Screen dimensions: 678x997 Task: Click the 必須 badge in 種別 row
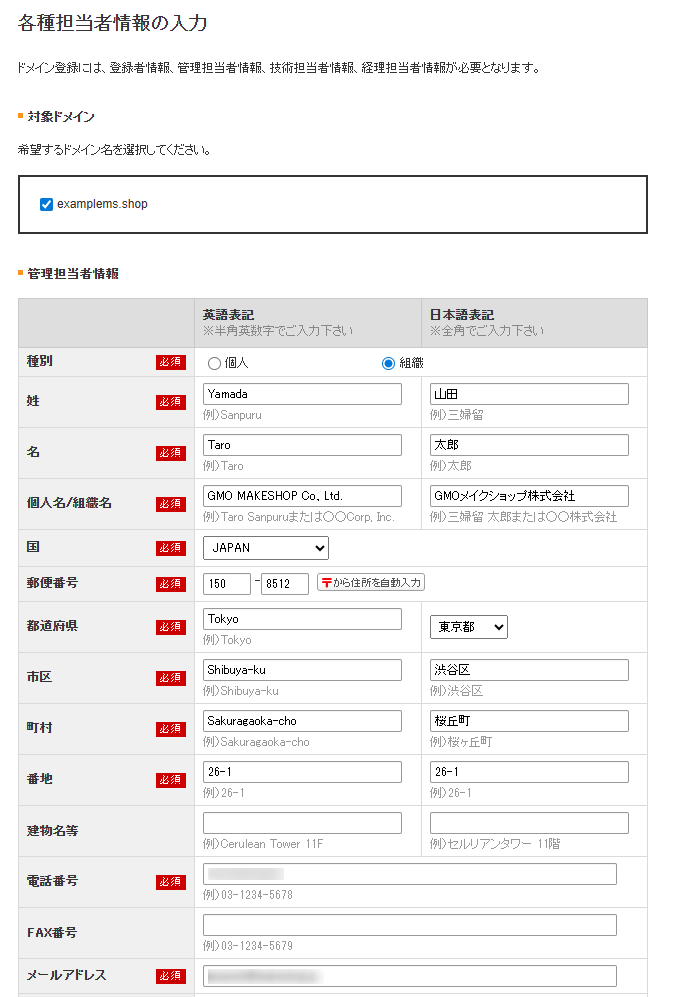pyautogui.click(x=170, y=362)
